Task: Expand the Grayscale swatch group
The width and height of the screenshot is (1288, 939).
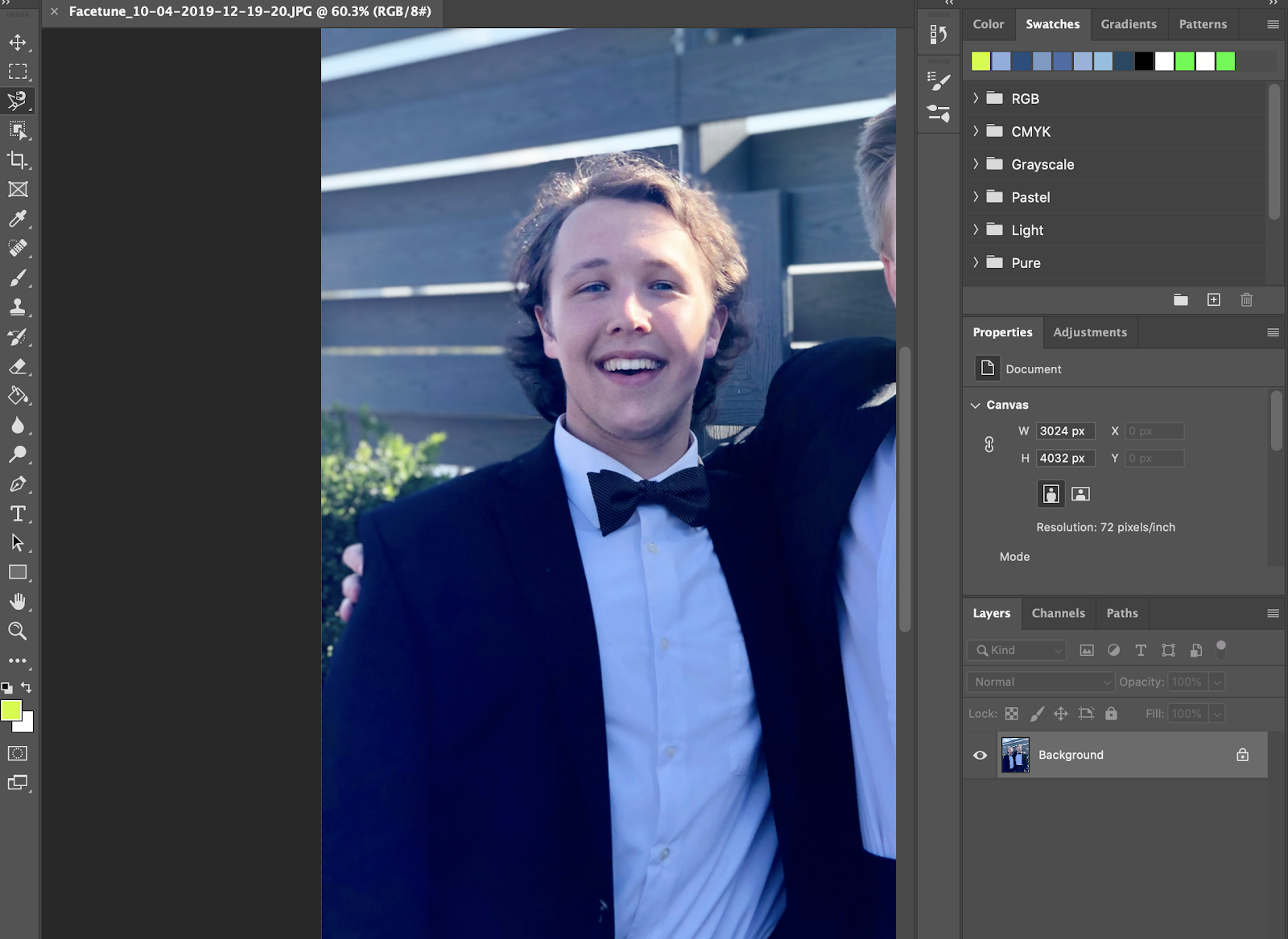Action: click(976, 164)
